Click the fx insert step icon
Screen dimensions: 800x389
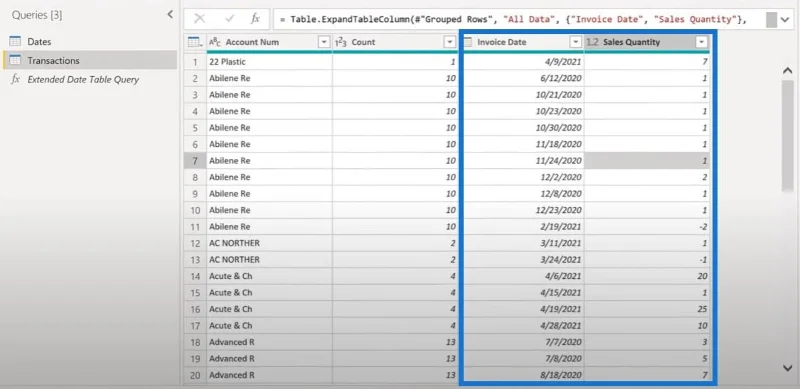point(256,19)
